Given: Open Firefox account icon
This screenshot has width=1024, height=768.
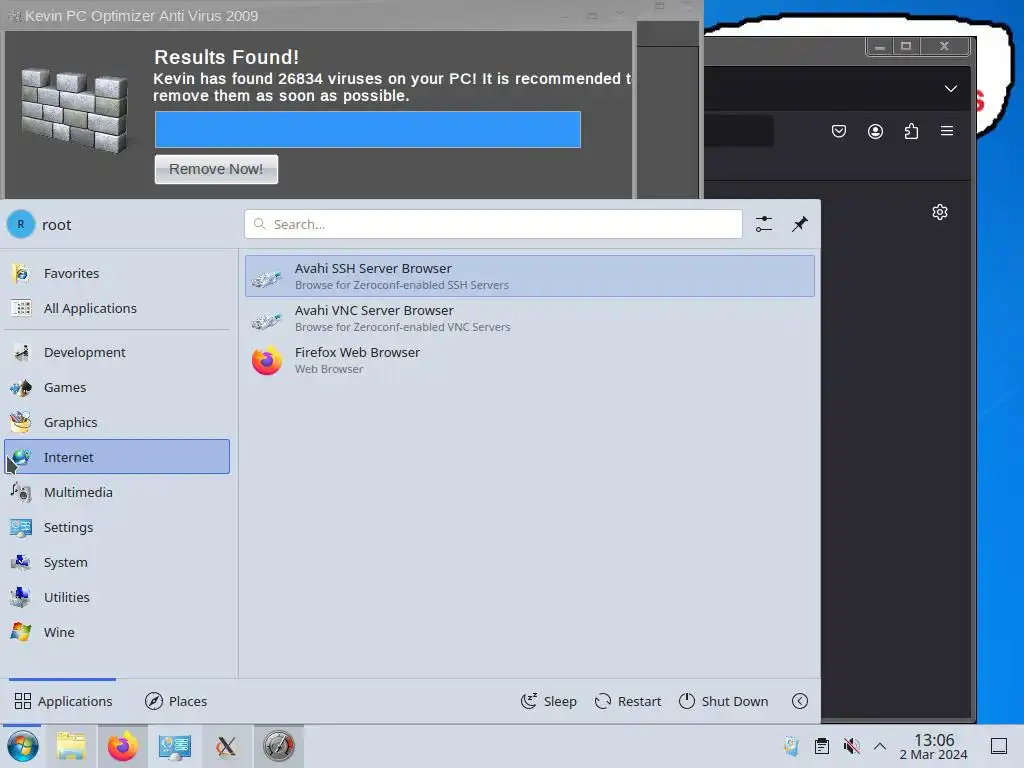Looking at the screenshot, I should 875,131.
